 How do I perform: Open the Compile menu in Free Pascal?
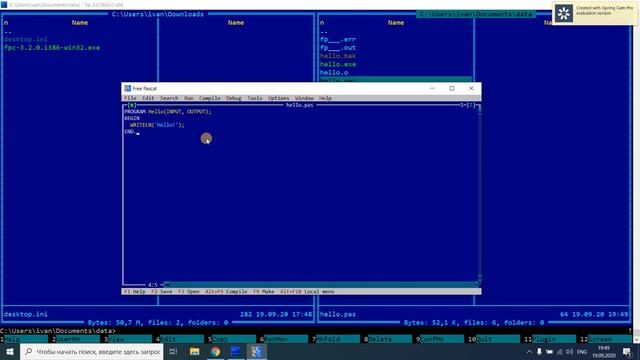pos(210,98)
